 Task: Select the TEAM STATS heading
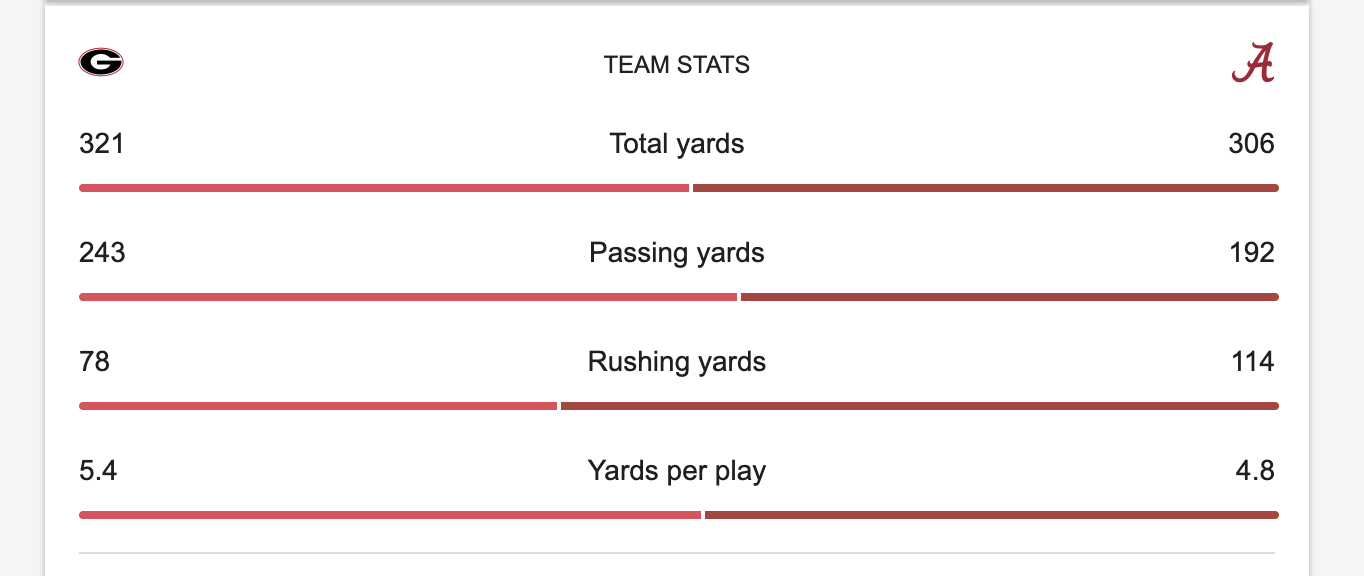point(677,65)
